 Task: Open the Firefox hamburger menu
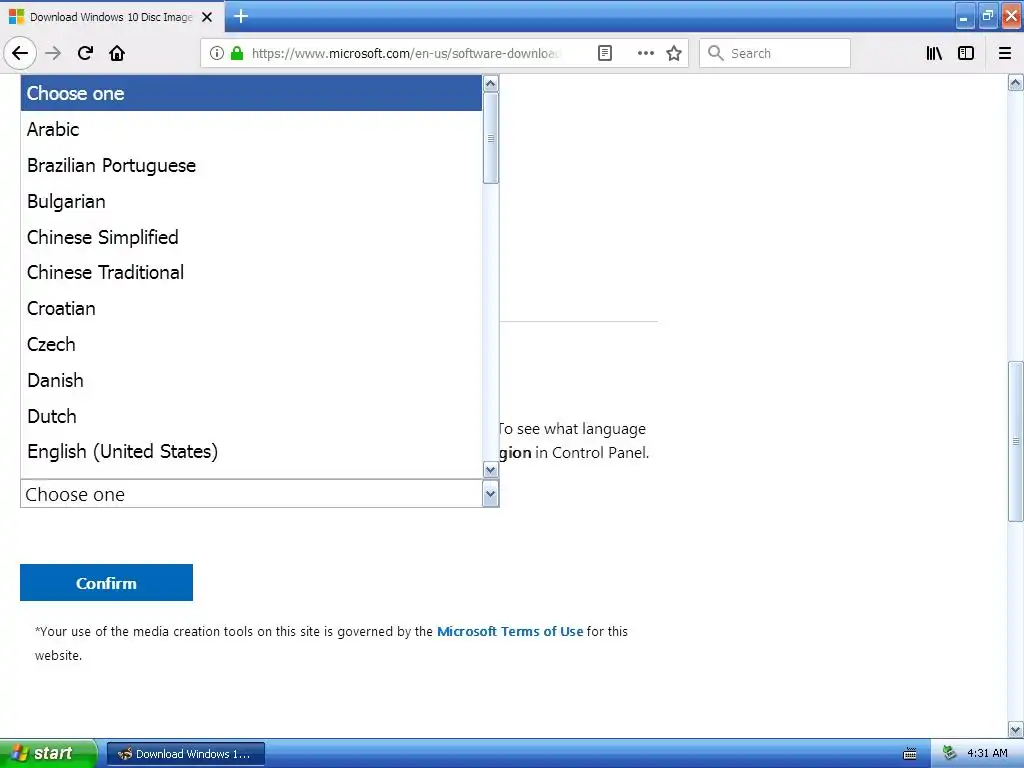click(x=1005, y=53)
